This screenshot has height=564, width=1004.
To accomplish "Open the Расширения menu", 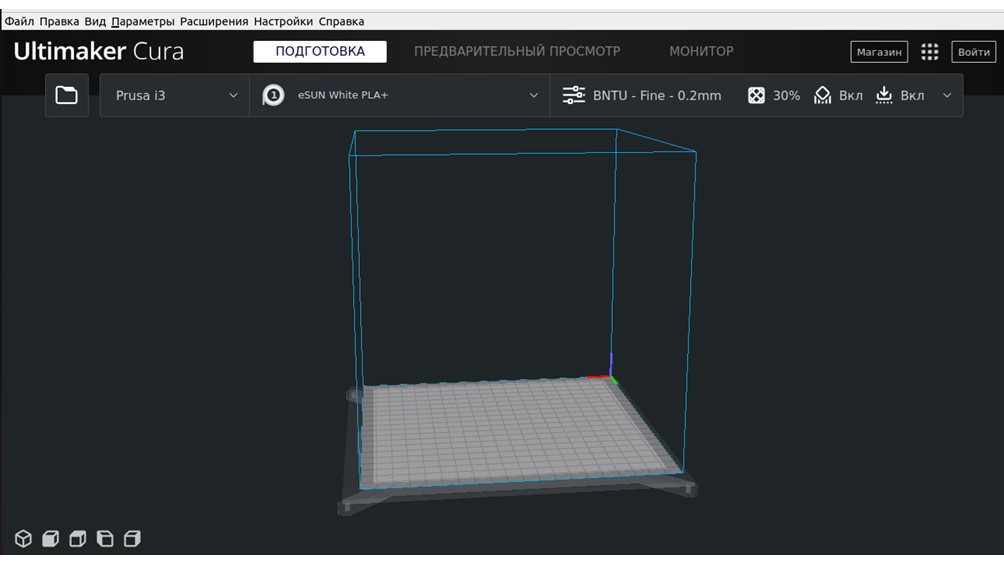I will tap(213, 21).
